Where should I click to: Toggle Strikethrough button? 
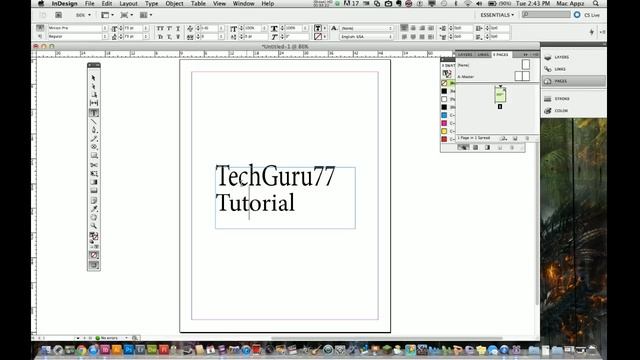click(178, 37)
